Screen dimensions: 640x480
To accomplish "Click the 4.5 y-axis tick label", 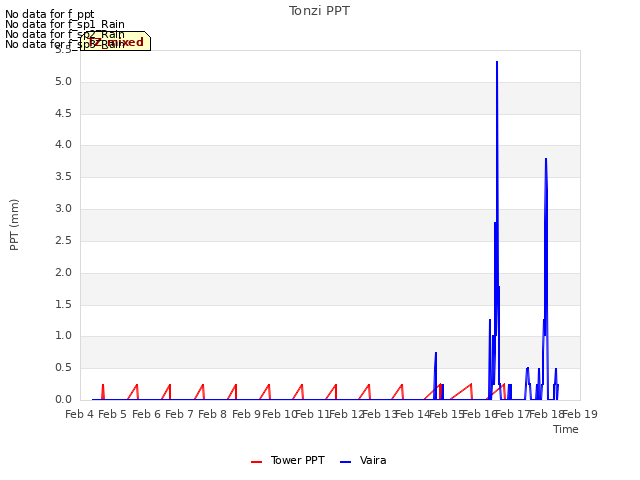I will coord(63,113).
